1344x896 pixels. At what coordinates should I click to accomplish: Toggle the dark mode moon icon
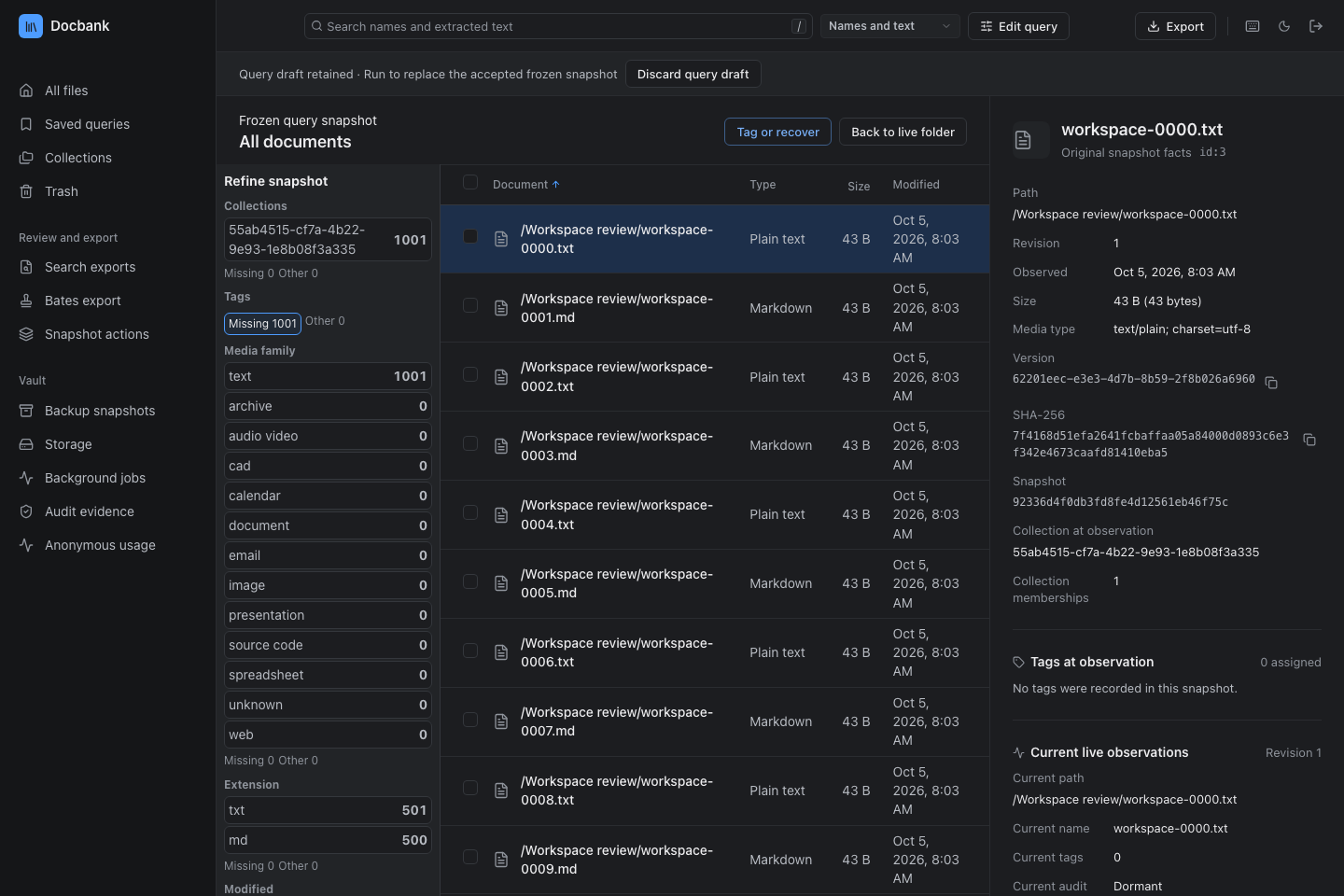click(1284, 26)
